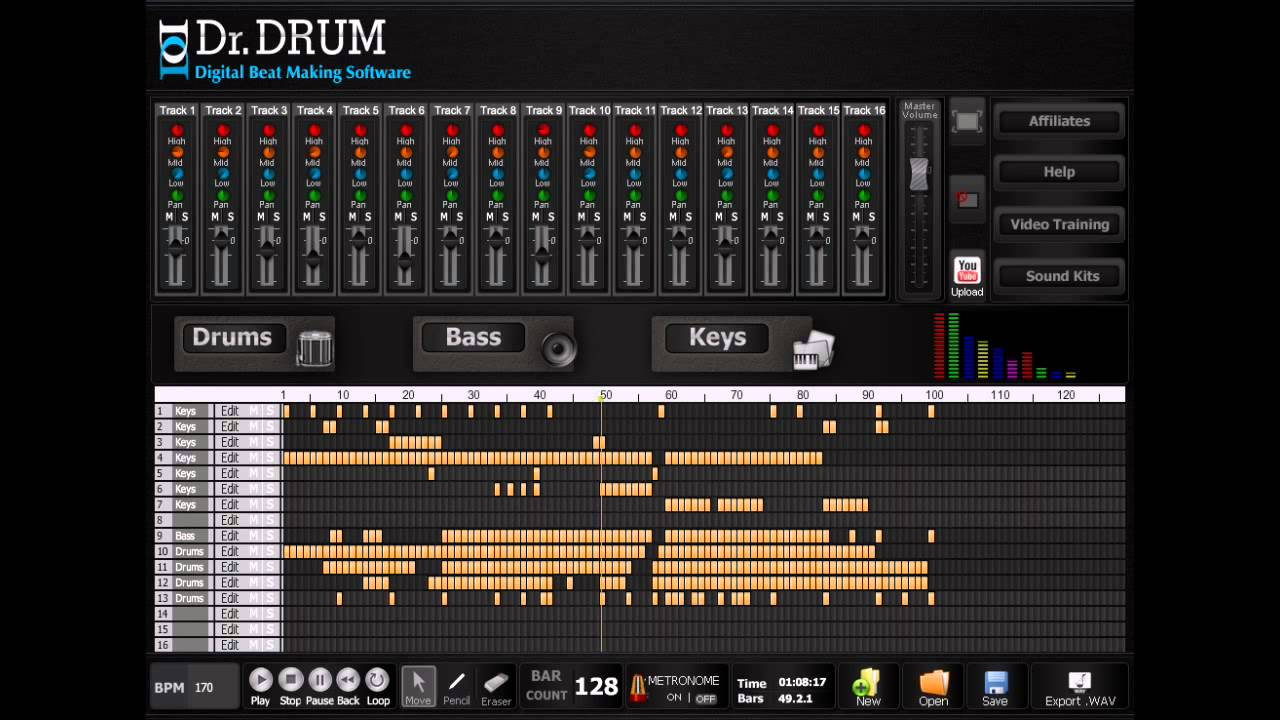1280x720 pixels.
Task: Export the beat using Export .WAV
Action: tap(1080, 688)
